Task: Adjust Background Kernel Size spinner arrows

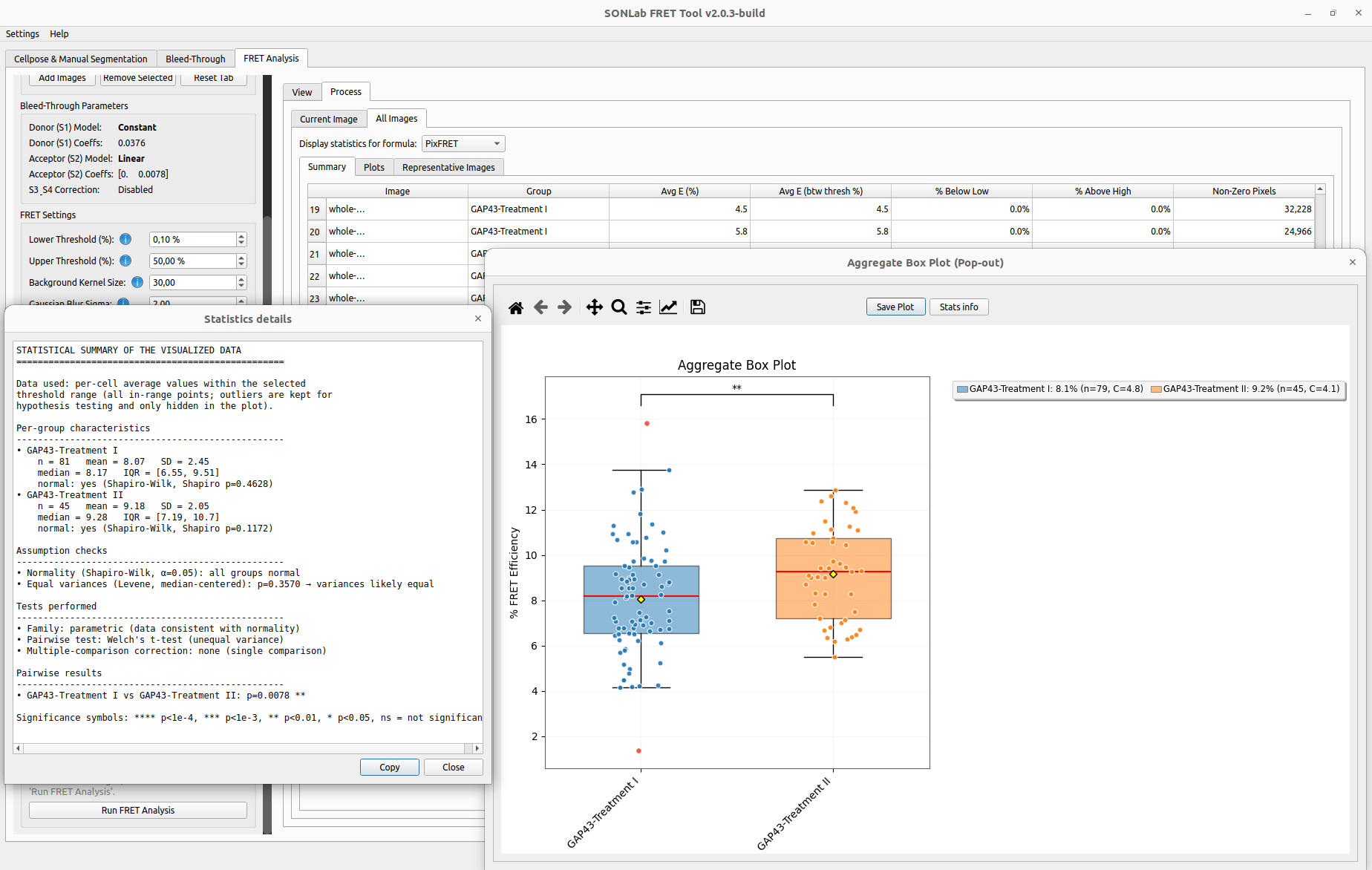Action: tap(241, 282)
